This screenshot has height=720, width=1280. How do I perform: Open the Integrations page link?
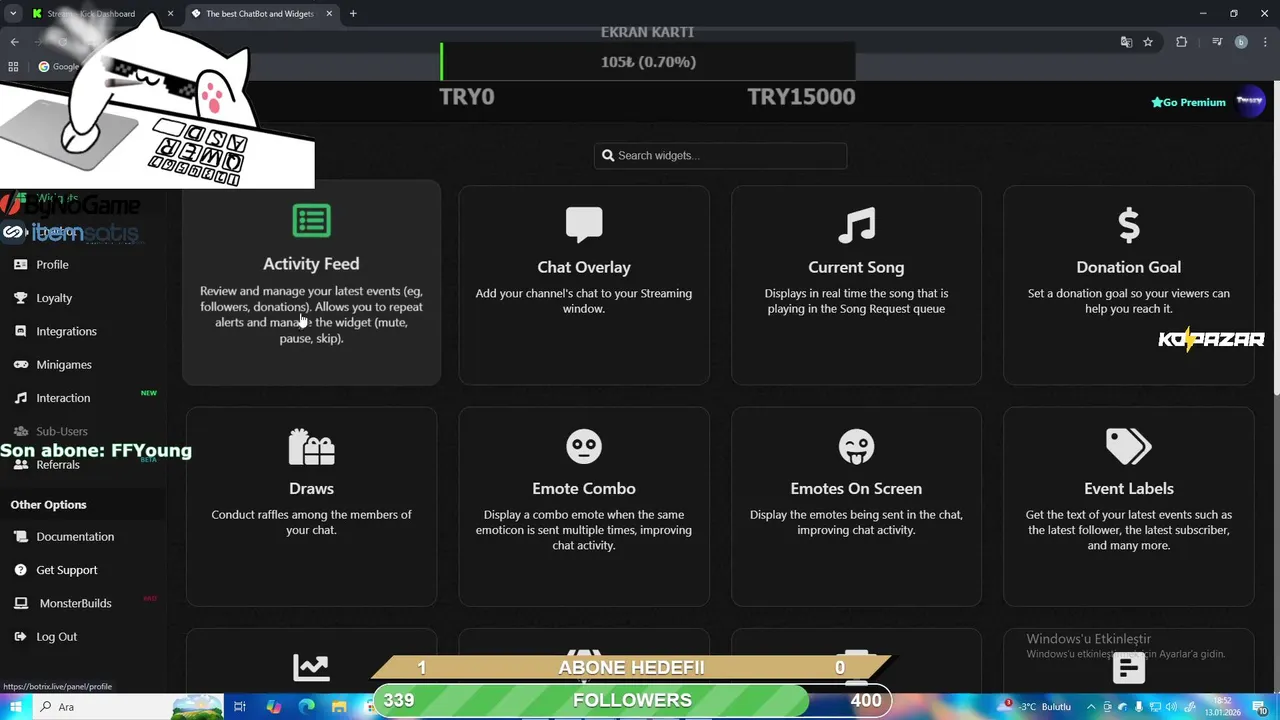[66, 331]
